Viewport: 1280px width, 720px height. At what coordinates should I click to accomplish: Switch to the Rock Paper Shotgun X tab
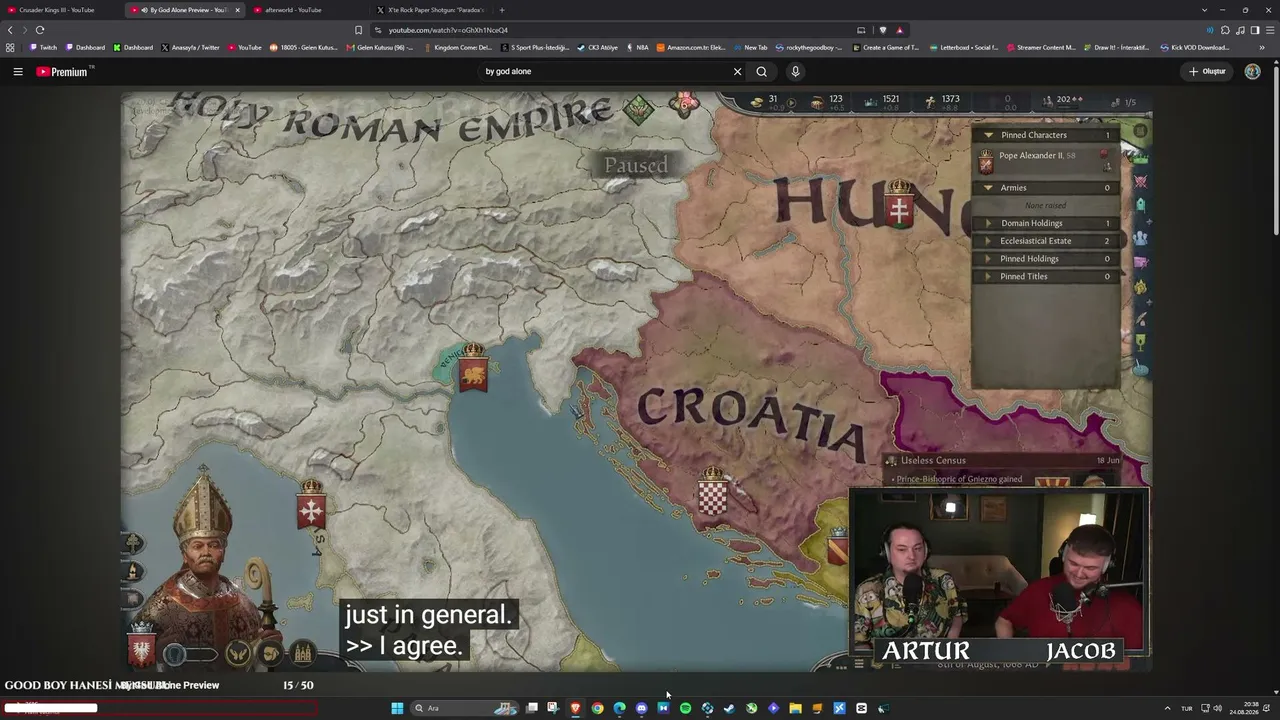point(430,10)
